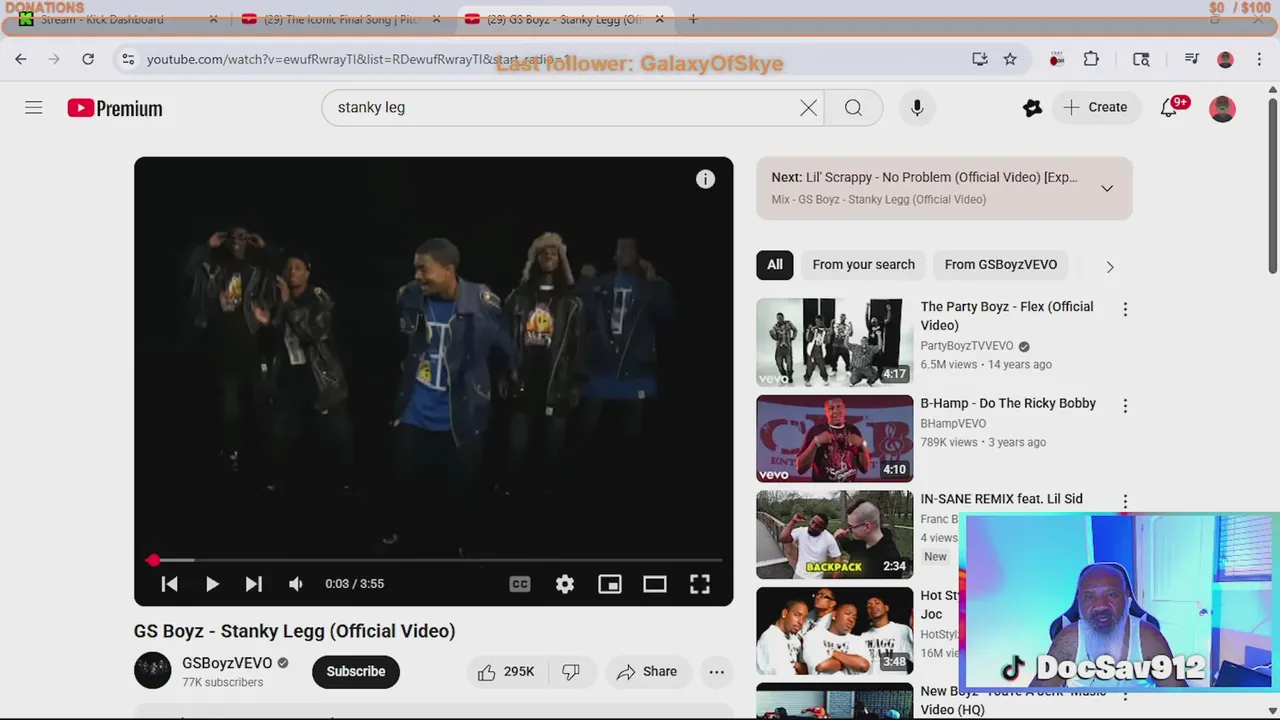Open options for IN-SANE REMIX video
The width and height of the screenshot is (1280, 720).
click(x=1125, y=502)
